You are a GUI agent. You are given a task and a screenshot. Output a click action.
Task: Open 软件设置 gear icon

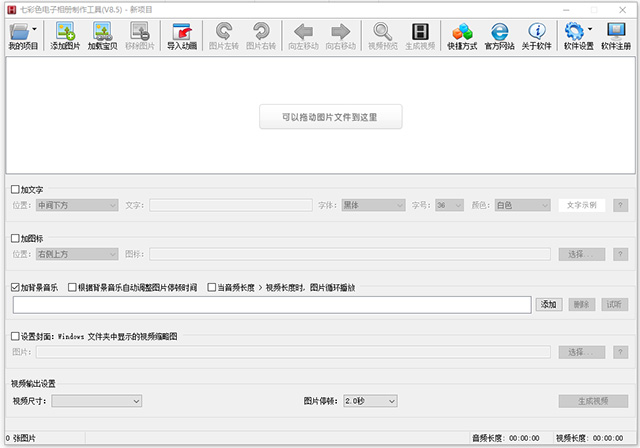(x=574, y=31)
